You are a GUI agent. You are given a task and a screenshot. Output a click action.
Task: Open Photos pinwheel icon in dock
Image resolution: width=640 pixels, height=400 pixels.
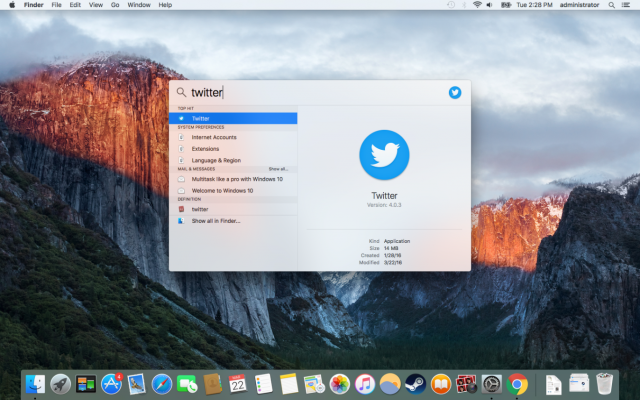click(x=339, y=384)
